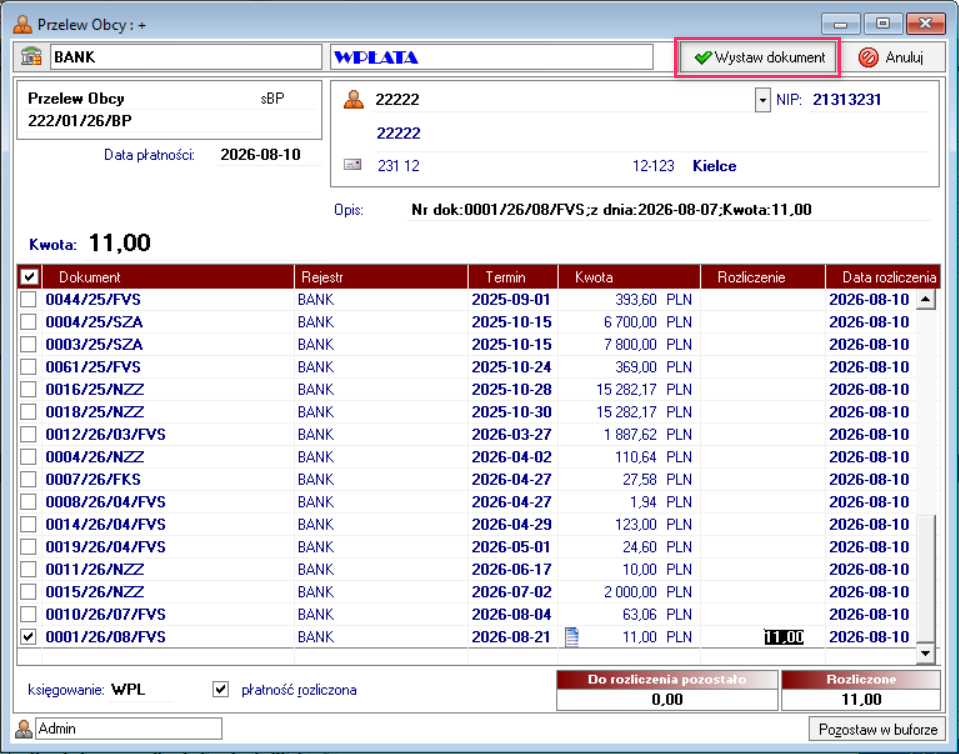Select document row 0018/25/NZZ
This screenshot has width=959, height=754.
click(468, 412)
